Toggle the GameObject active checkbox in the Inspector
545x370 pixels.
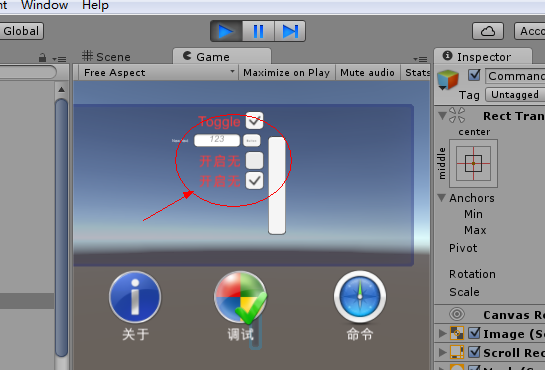(x=474, y=75)
